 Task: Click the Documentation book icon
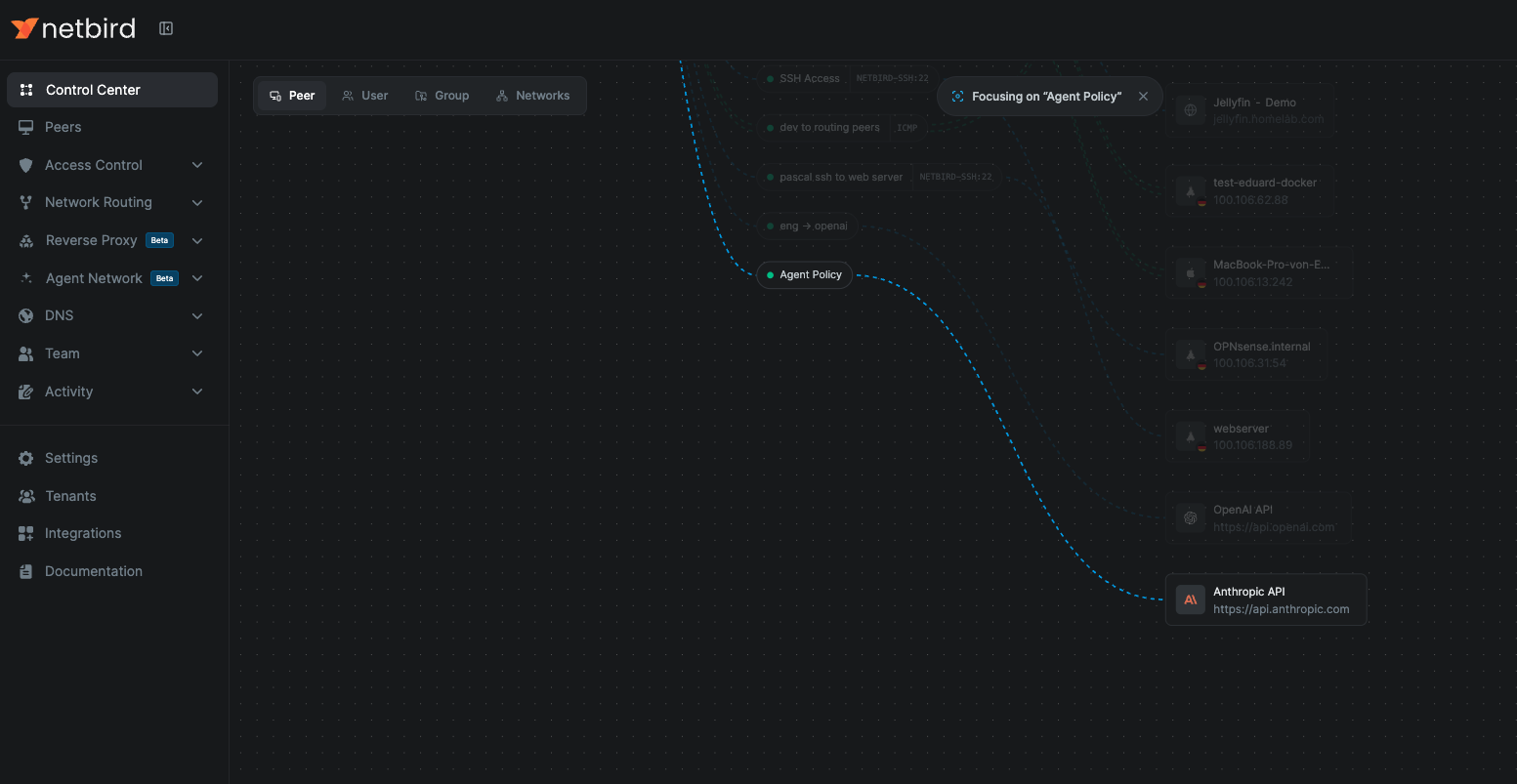[26, 571]
